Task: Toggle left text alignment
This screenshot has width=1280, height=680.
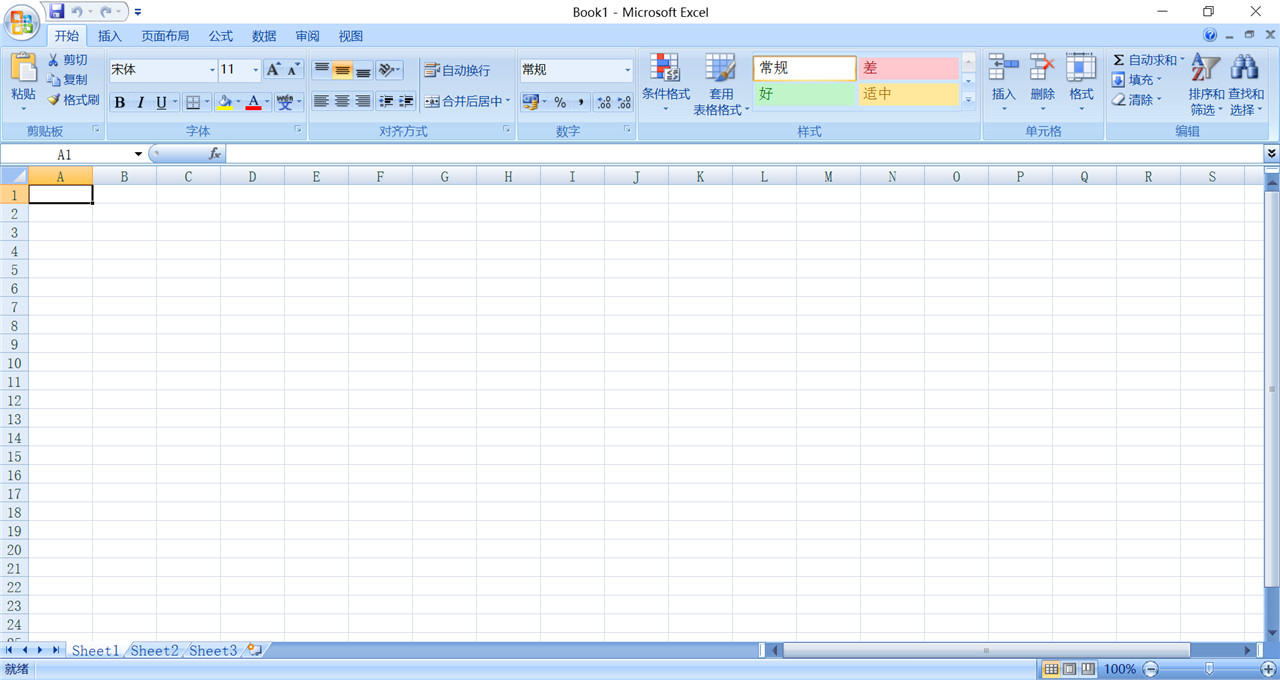Action: [x=322, y=101]
